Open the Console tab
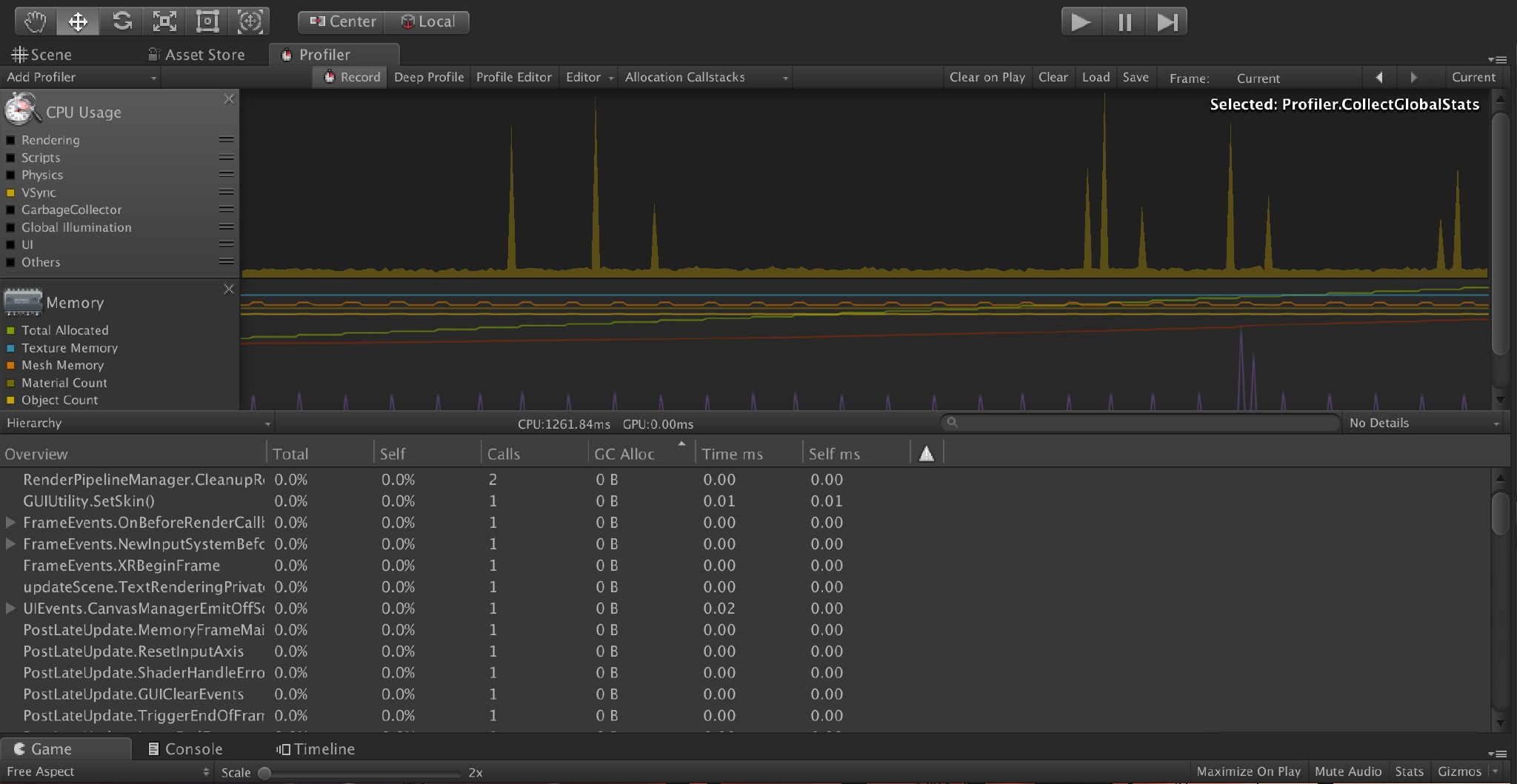Screen dimensions: 1517x784 coord(185,749)
